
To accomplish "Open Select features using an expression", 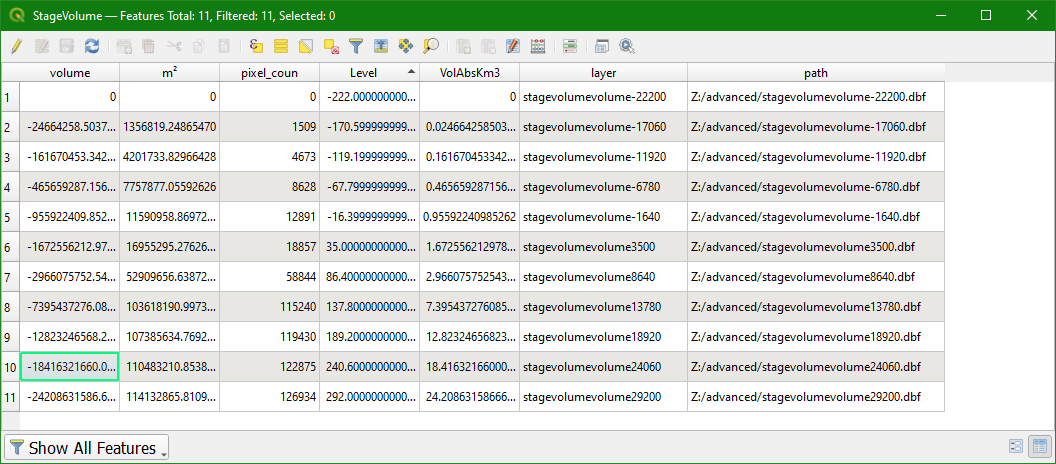I will pyautogui.click(x=256, y=46).
